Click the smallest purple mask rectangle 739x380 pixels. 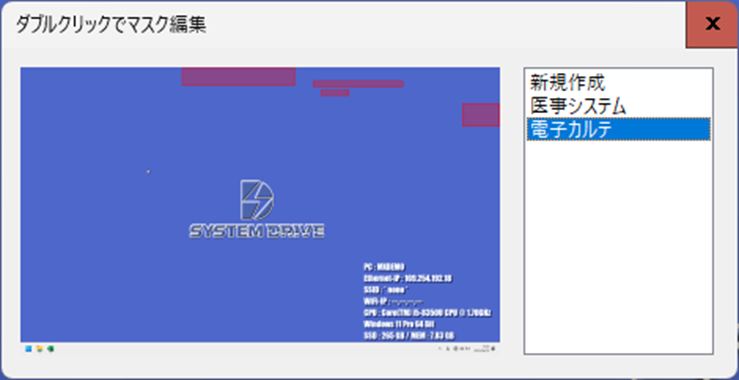click(x=335, y=93)
